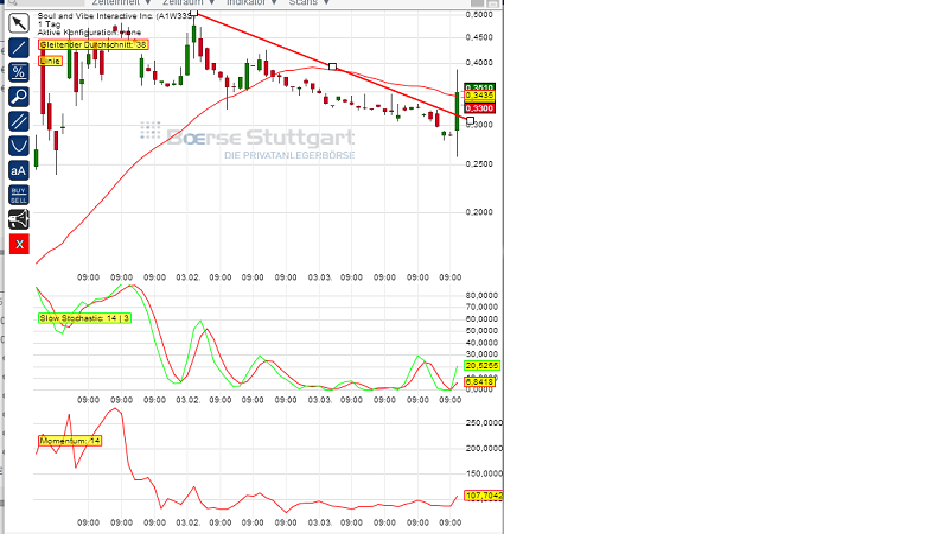Click the Gleitender Durchschnitt: 38 label
The width and height of the screenshot is (952, 538).
[x=93, y=45]
